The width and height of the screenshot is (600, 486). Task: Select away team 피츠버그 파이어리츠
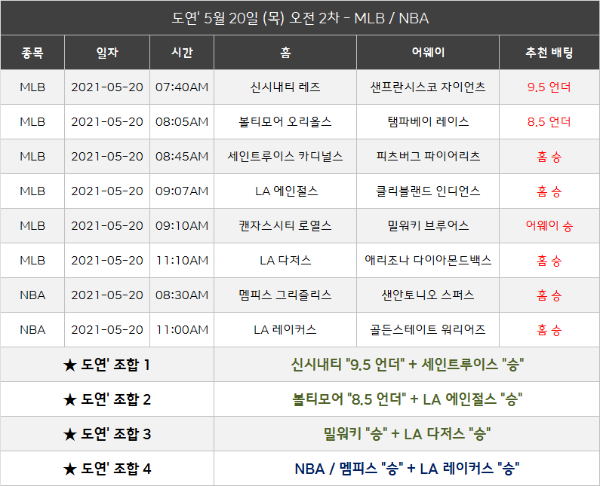point(428,157)
